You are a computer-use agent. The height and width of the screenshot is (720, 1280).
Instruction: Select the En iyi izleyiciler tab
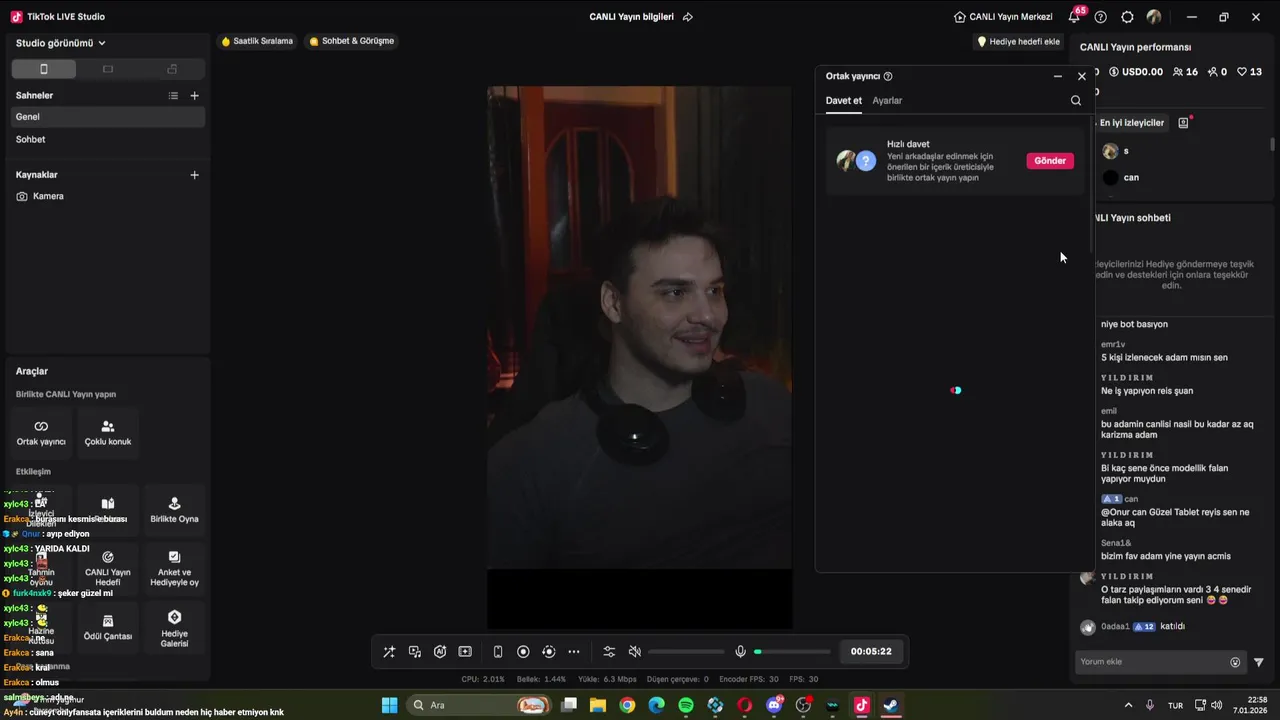[1131, 123]
